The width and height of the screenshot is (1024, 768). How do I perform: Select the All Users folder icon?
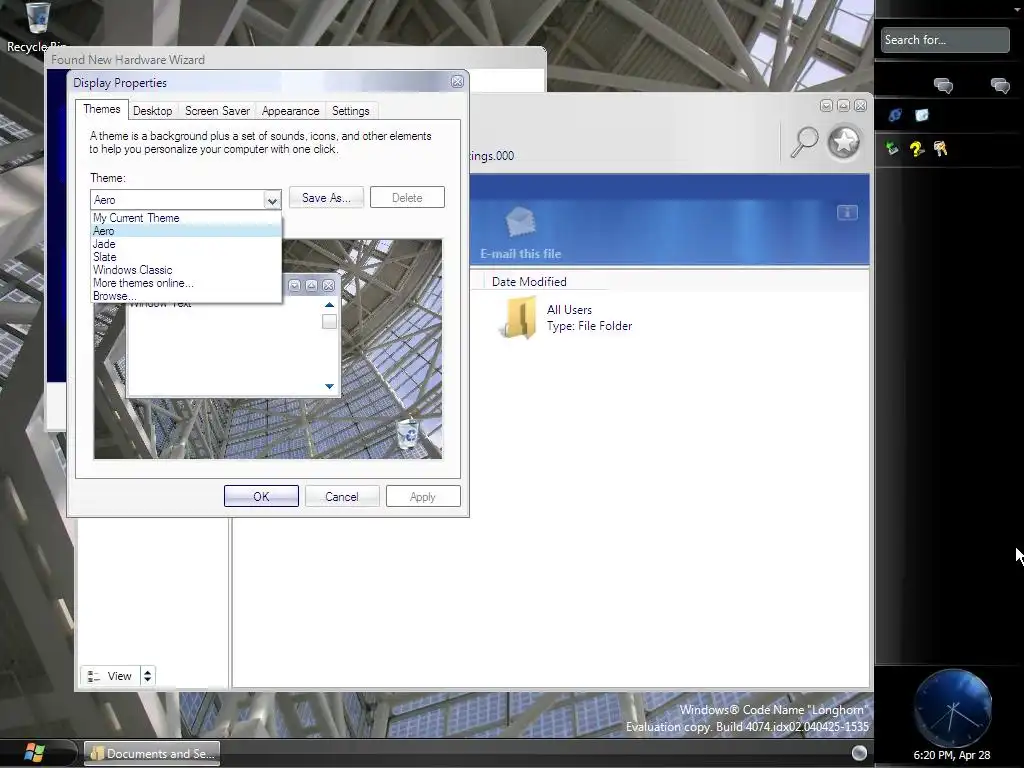point(519,317)
